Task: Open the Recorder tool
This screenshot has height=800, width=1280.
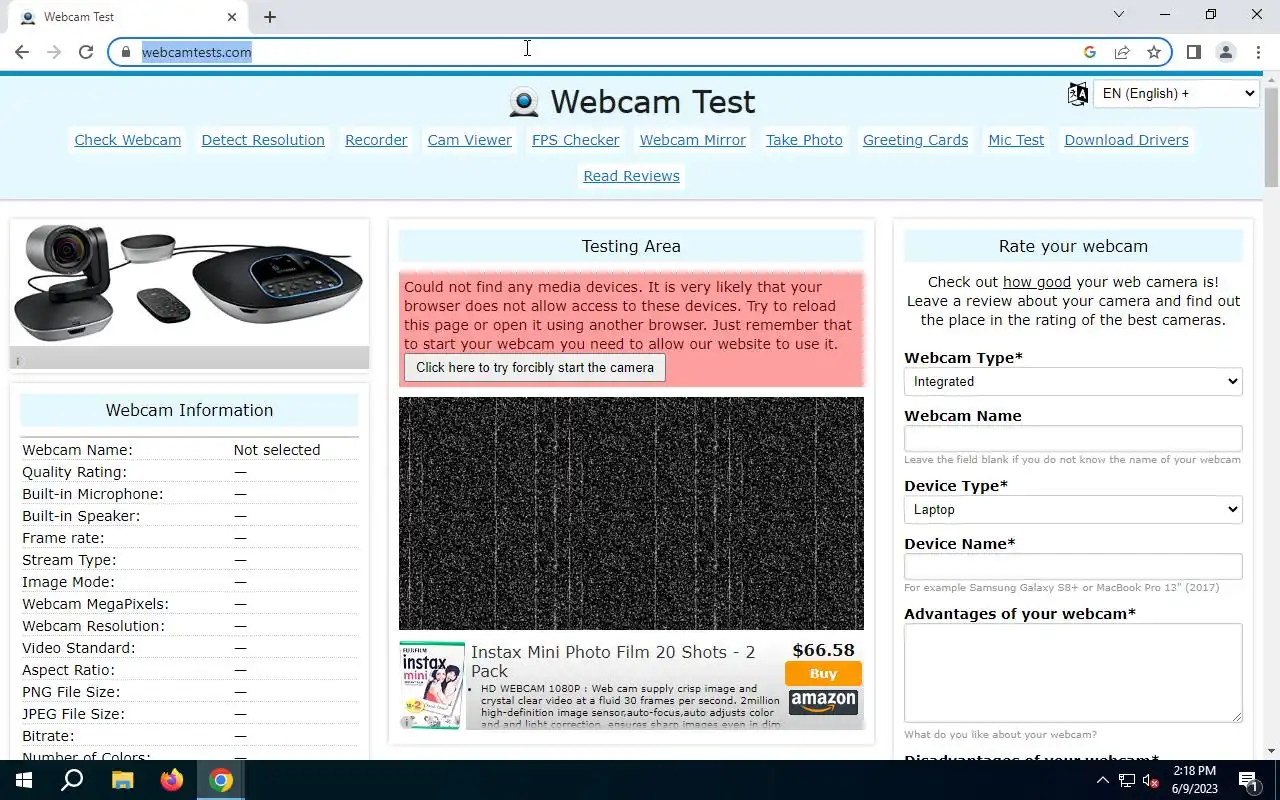Action: [376, 140]
